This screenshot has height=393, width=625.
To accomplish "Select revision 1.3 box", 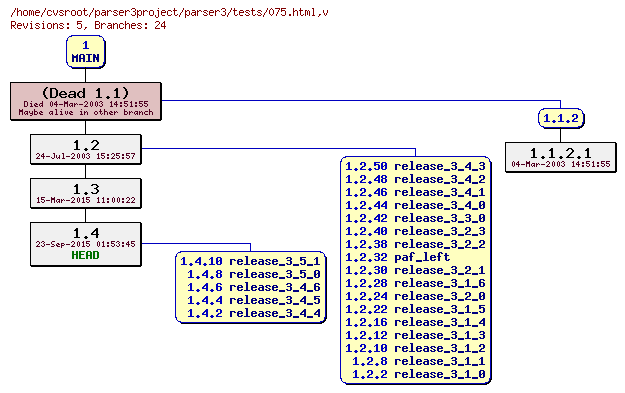I will coord(86,193).
